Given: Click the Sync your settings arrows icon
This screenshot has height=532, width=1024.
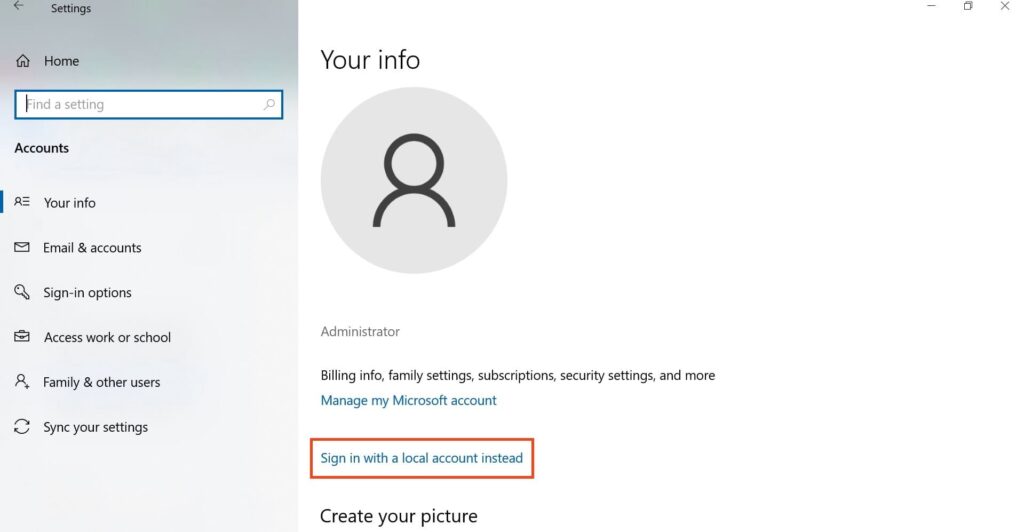Looking at the screenshot, I should [22, 427].
